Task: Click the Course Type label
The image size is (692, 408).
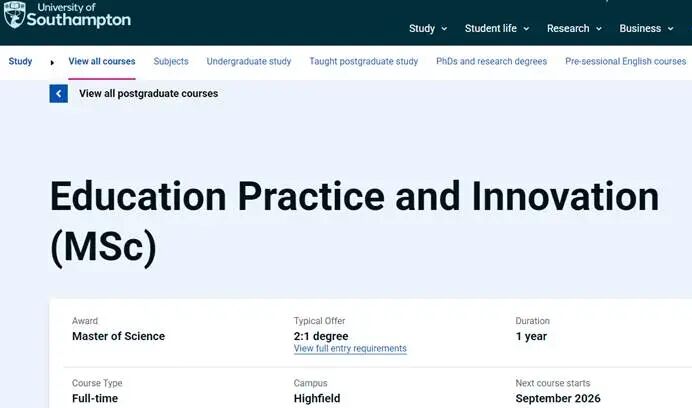Action: coord(97,383)
